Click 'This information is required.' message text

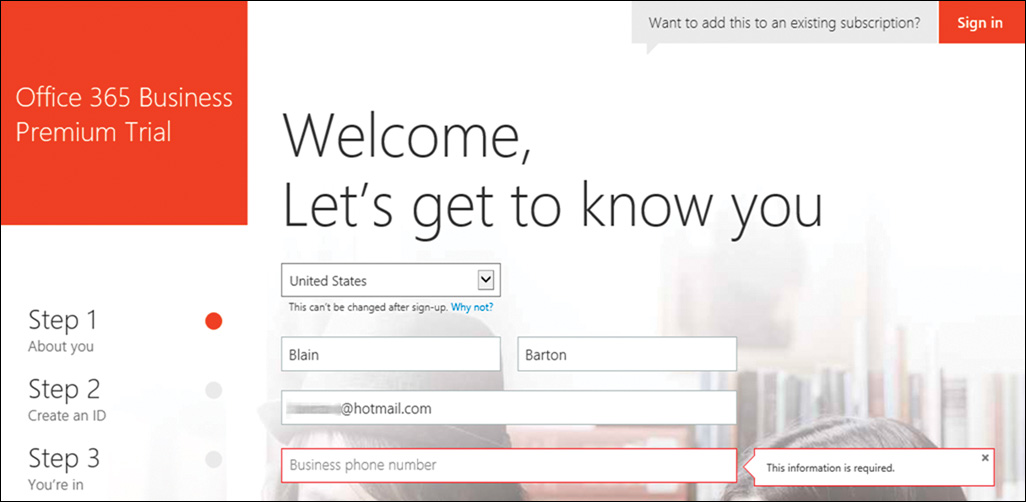pyautogui.click(x=830, y=468)
